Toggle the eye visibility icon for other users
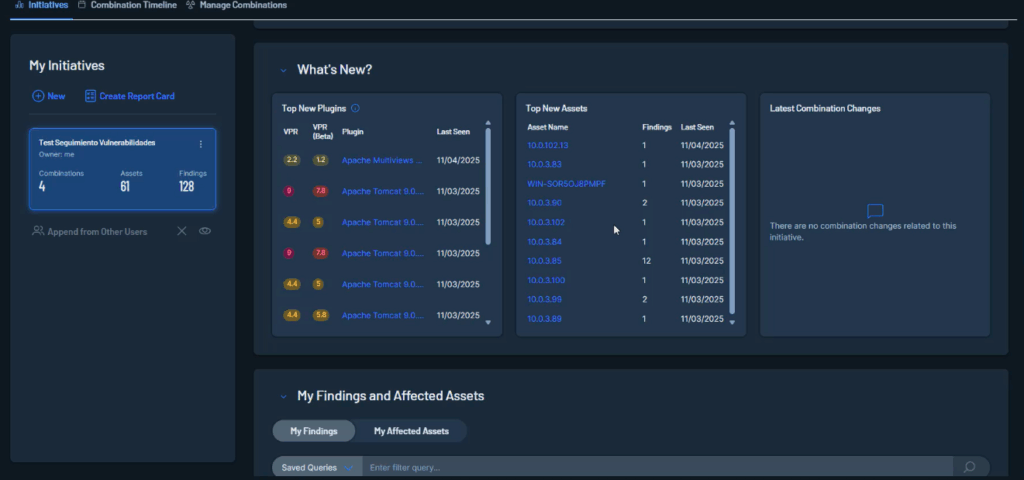Image resolution: width=1024 pixels, height=480 pixels. click(x=204, y=231)
